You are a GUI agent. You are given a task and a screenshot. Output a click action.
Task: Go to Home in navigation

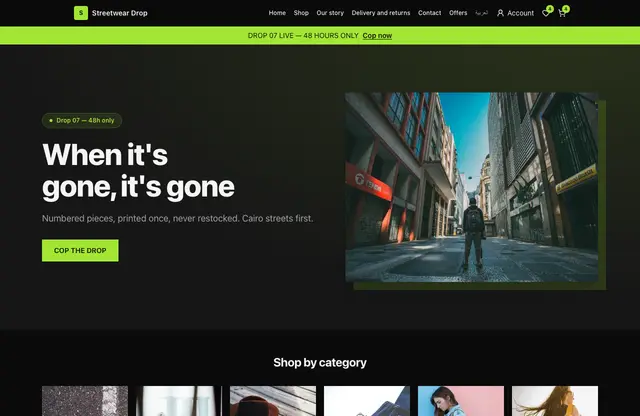coord(277,13)
